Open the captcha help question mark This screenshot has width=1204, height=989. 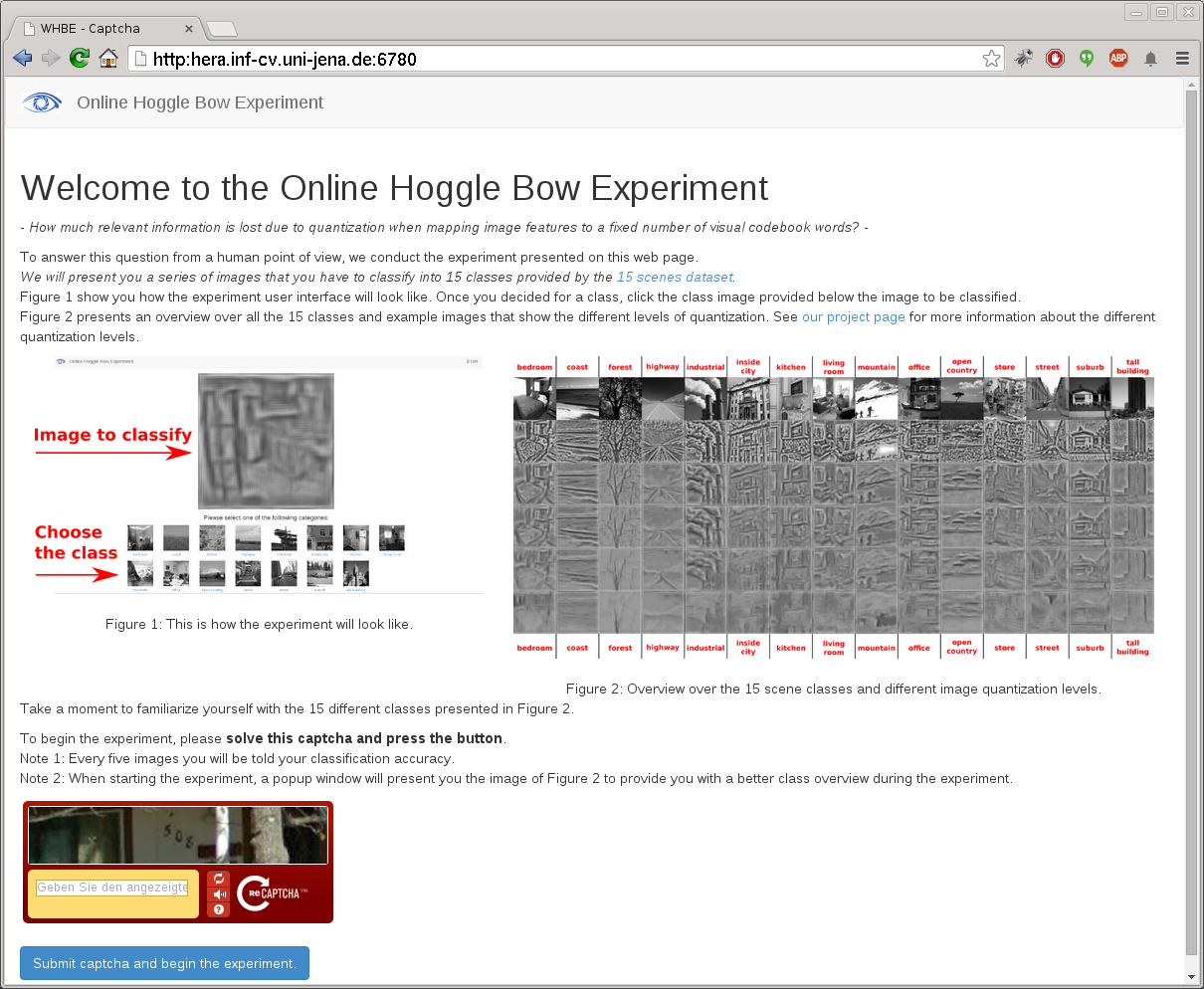[219, 909]
